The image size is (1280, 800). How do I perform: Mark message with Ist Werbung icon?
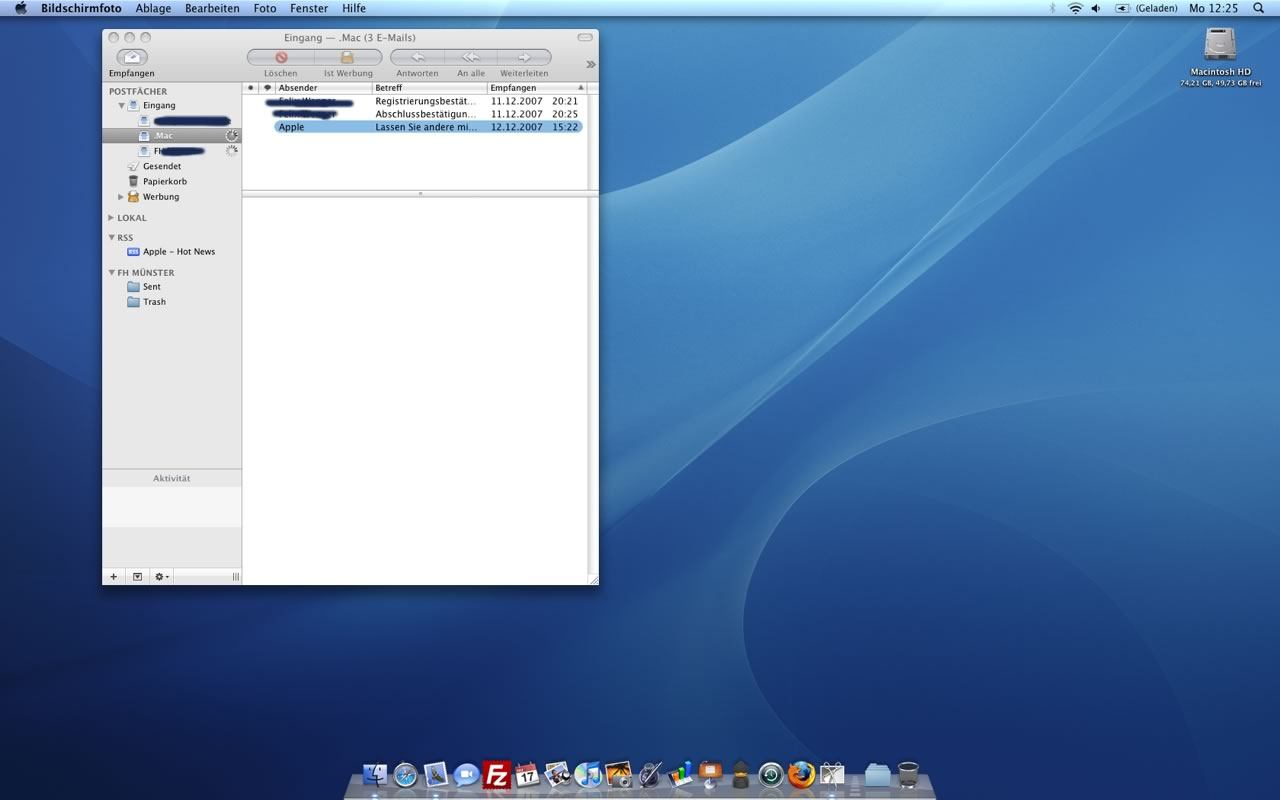click(348, 57)
